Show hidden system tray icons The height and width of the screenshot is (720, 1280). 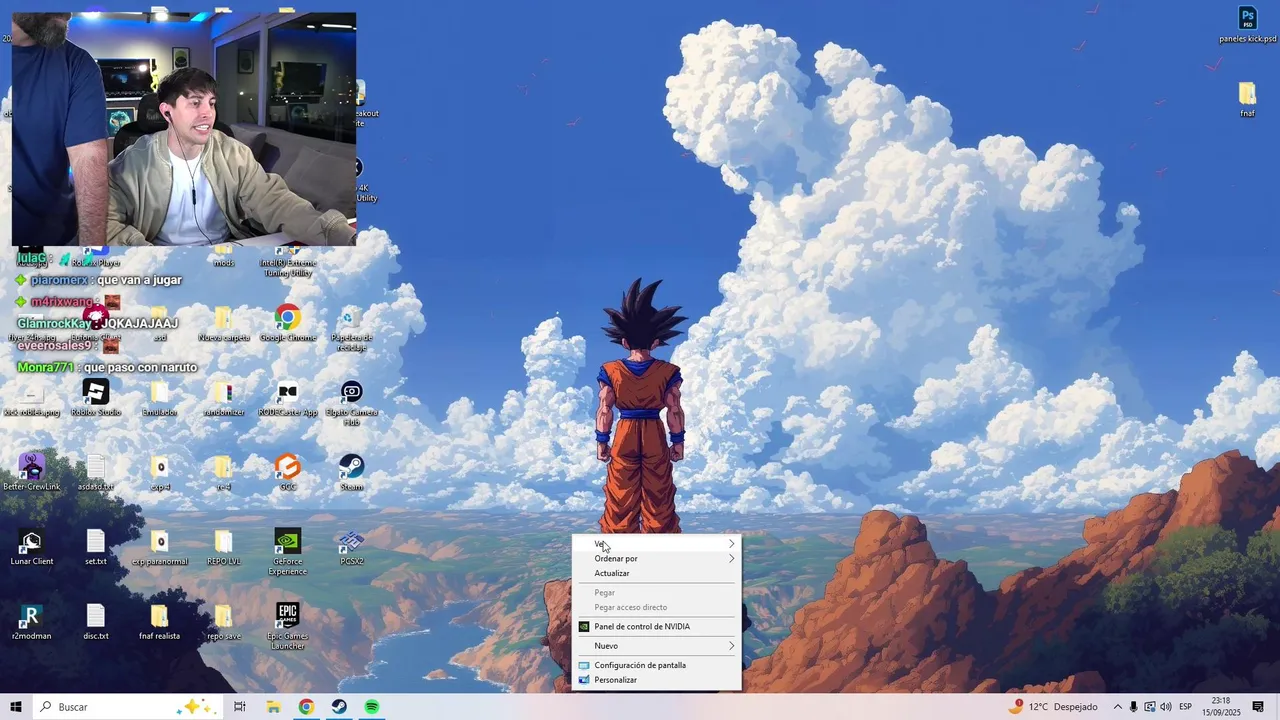tap(1117, 707)
